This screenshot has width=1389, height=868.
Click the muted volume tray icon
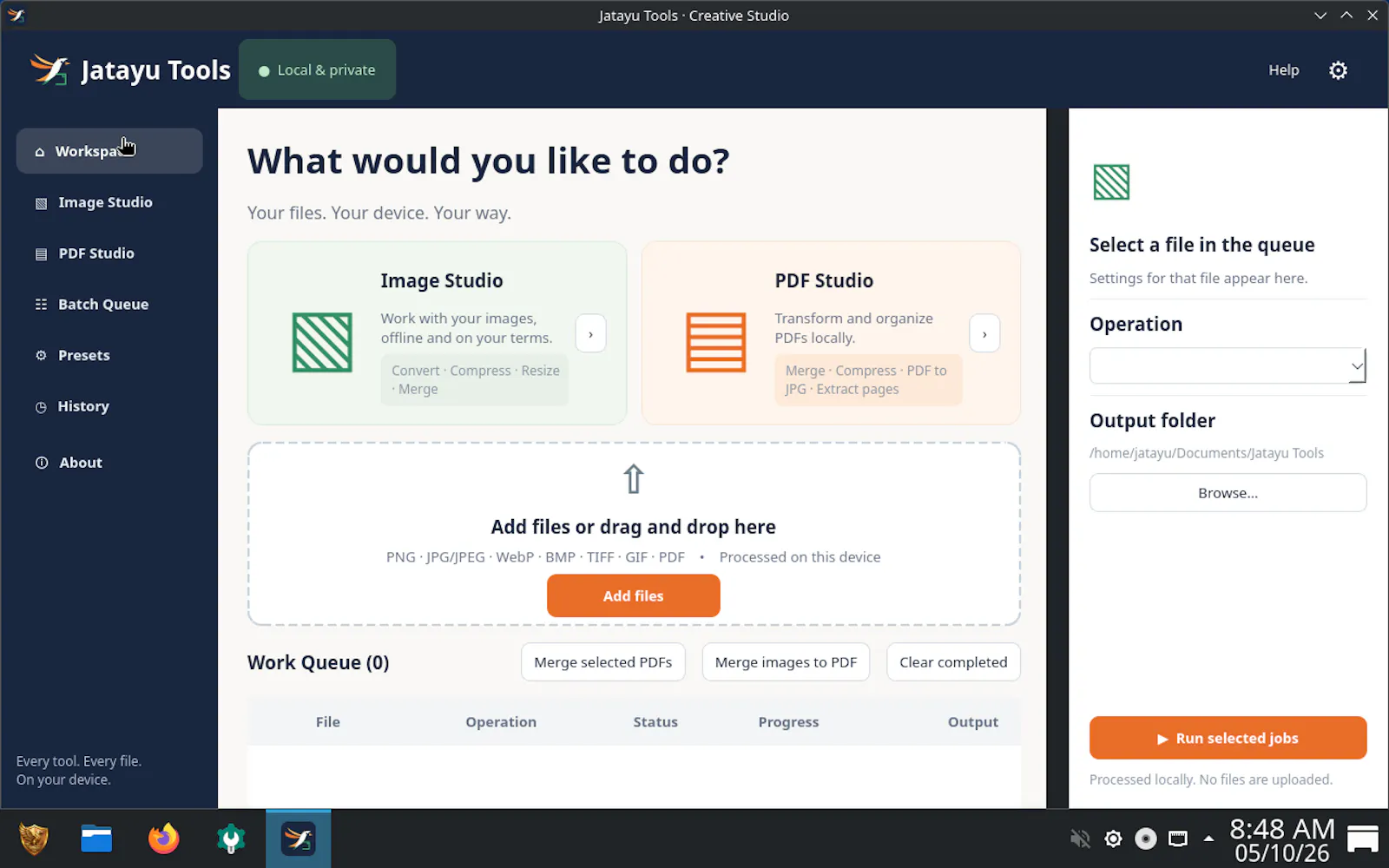pos(1080,838)
